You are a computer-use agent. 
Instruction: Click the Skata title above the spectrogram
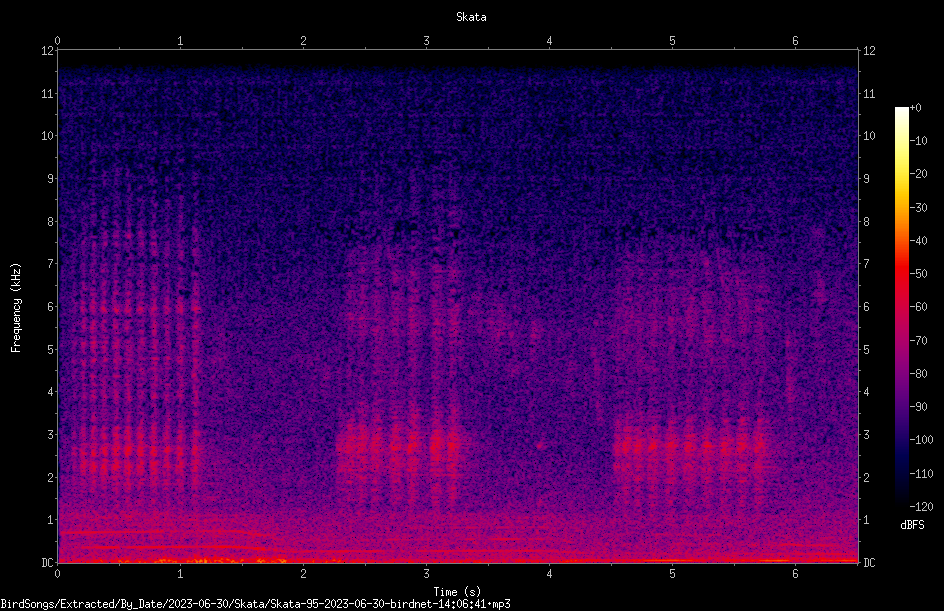tap(471, 17)
